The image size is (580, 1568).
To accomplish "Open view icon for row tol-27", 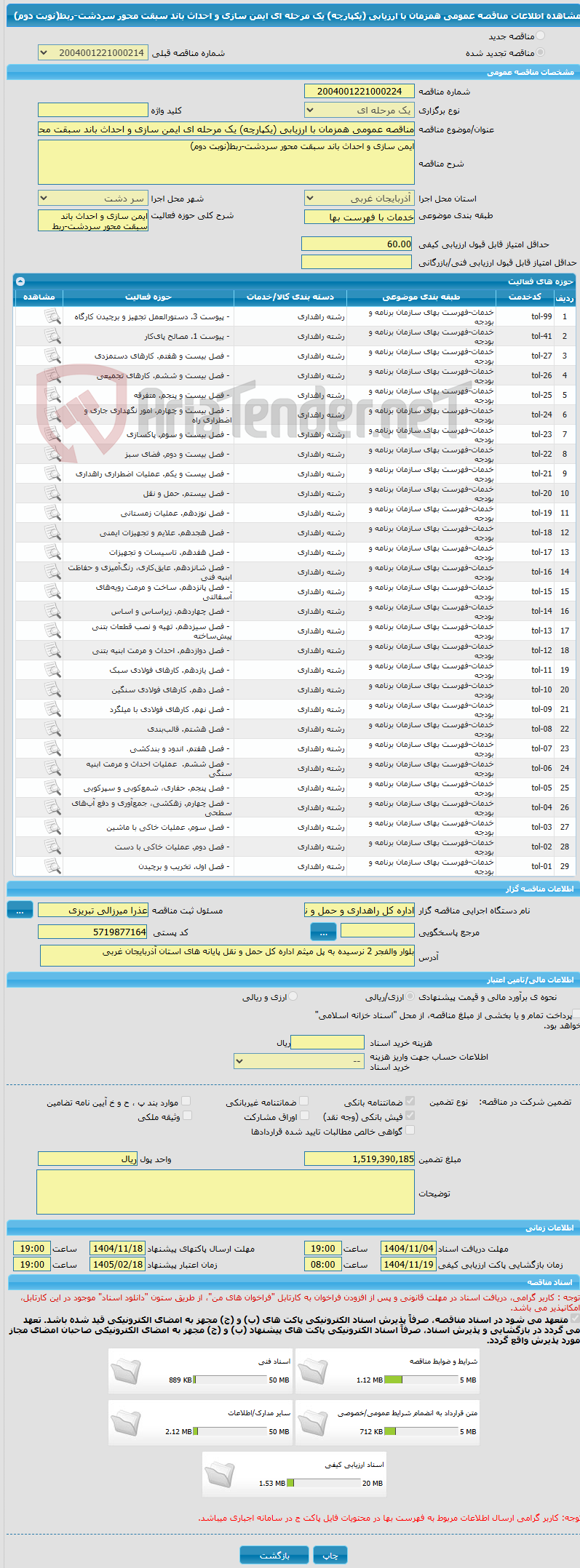I will pyautogui.click(x=52, y=356).
